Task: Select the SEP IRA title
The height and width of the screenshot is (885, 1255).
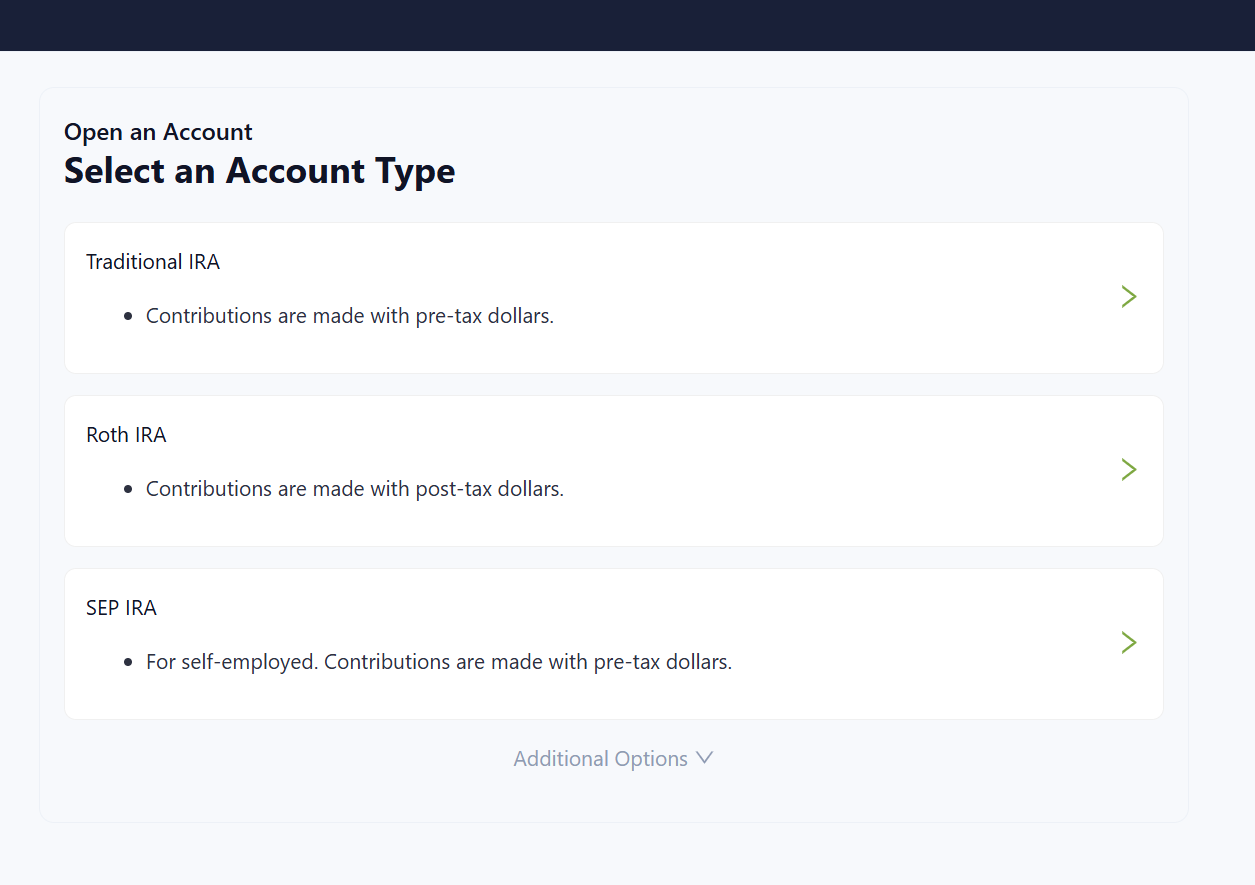Action: [121, 608]
